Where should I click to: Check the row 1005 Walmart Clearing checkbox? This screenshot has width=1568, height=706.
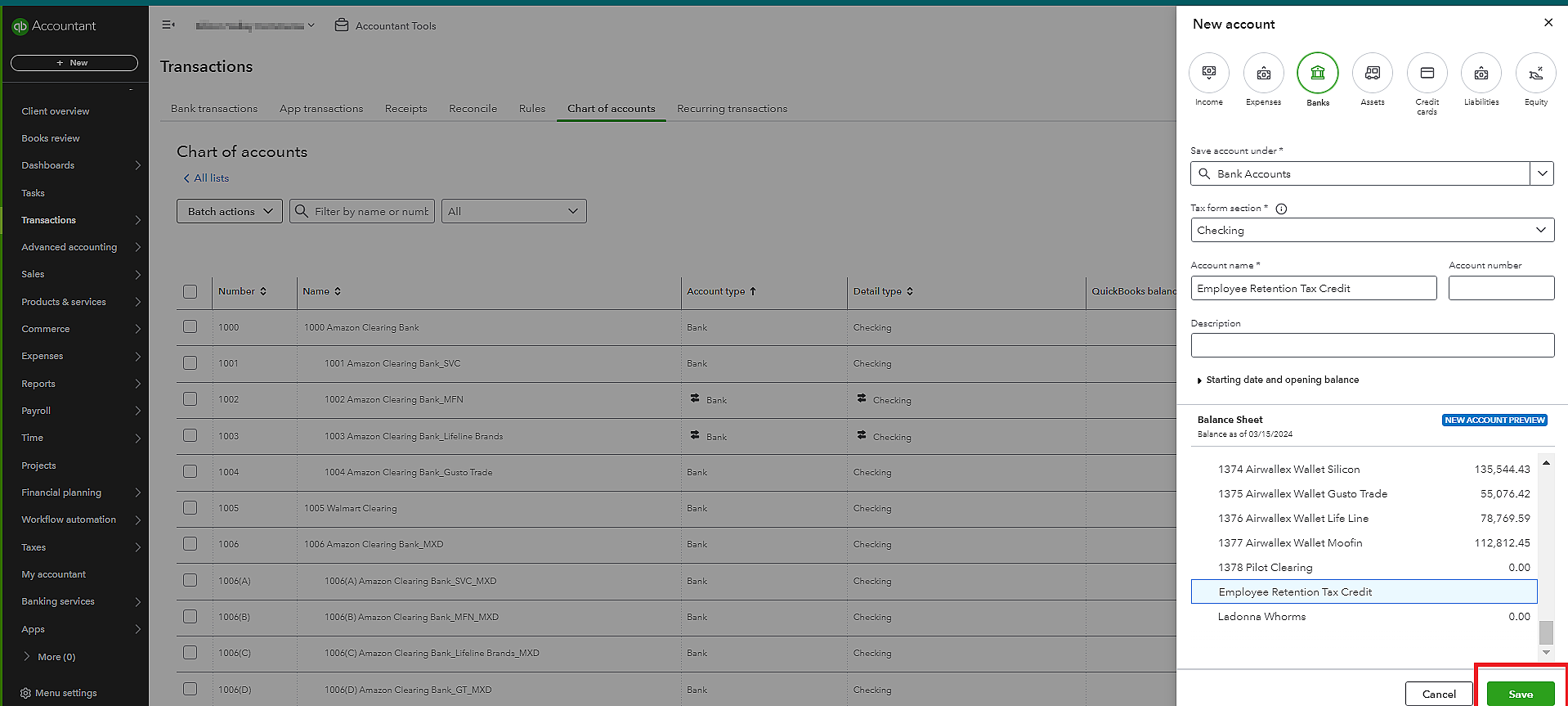[190, 507]
